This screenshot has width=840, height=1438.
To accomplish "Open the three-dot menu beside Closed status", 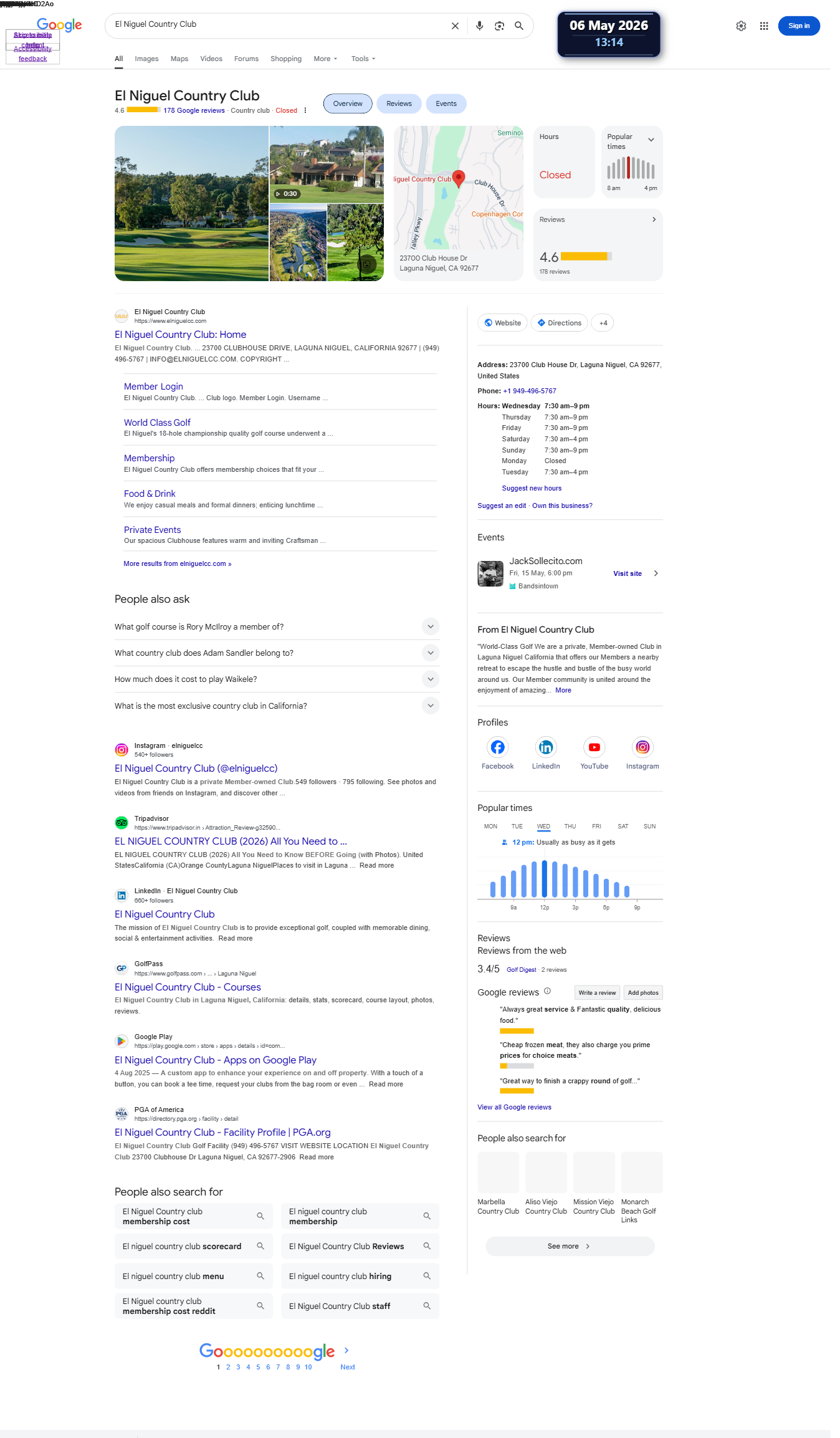I will click(305, 111).
